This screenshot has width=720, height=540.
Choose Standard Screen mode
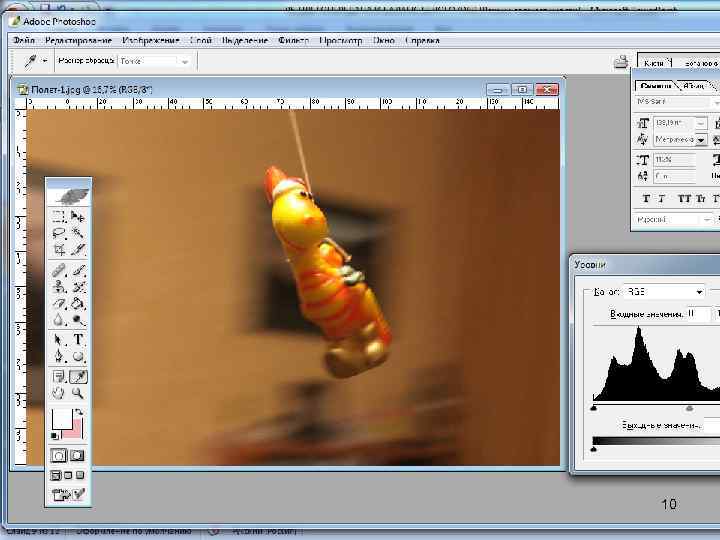[x=55, y=475]
